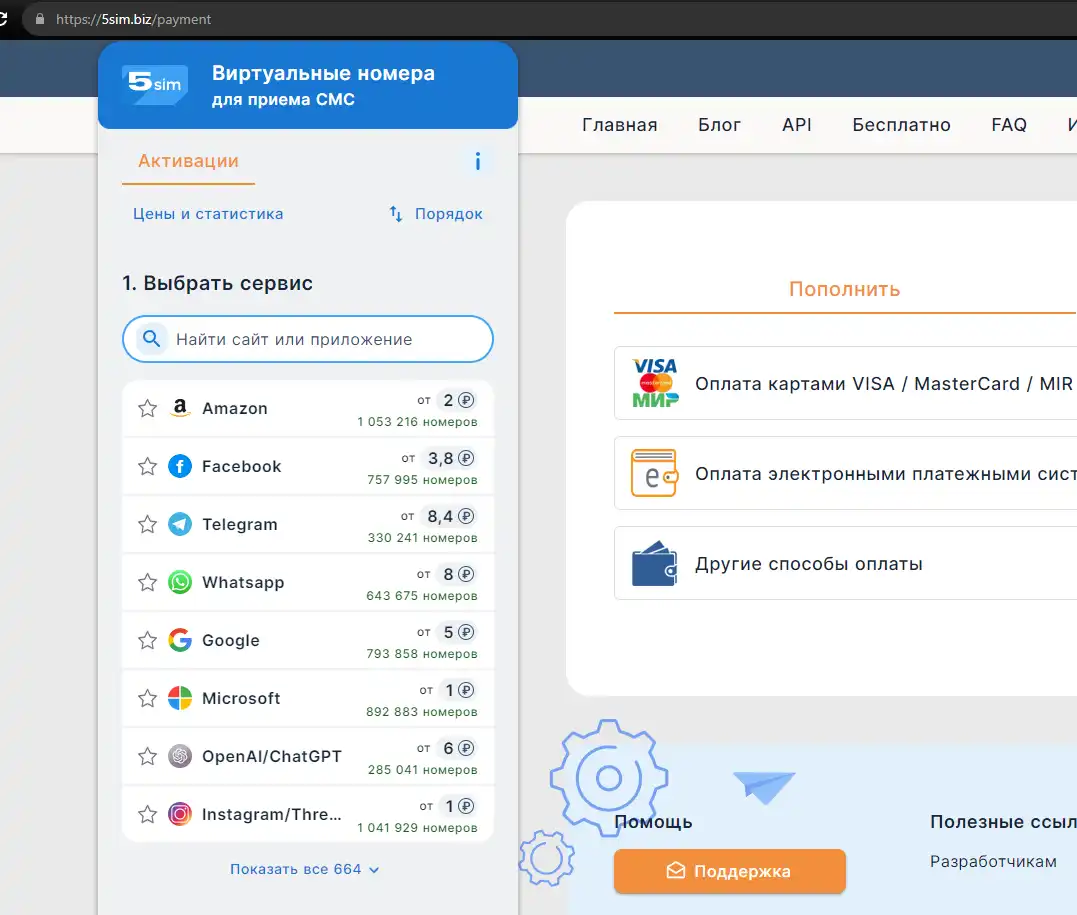The width and height of the screenshot is (1077, 915).
Task: Click the browser reload icon
Action: point(3,19)
